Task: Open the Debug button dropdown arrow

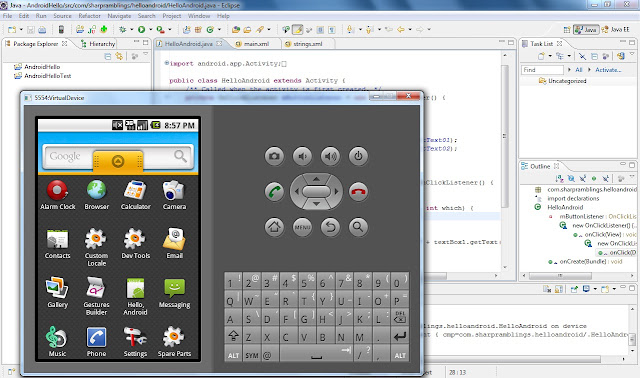Action: 131,29
